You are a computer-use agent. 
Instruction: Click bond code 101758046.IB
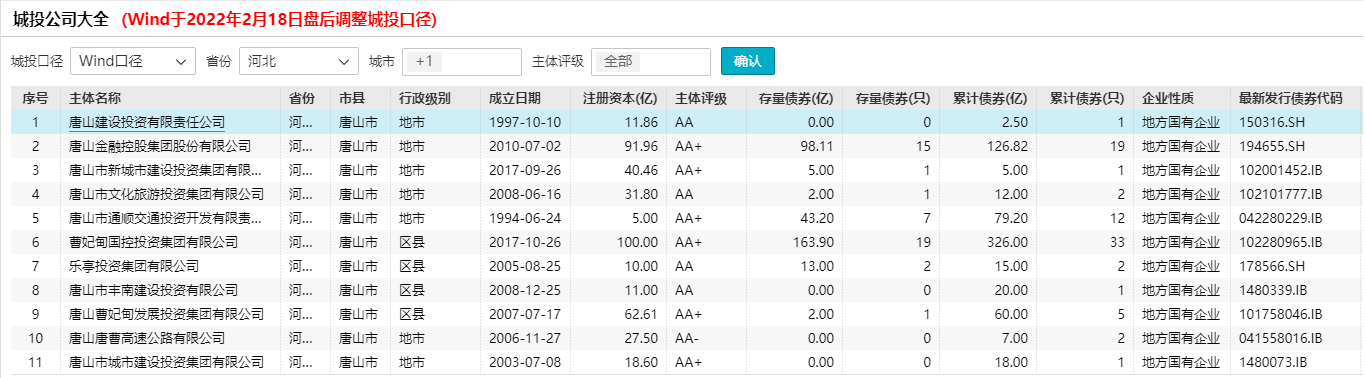pos(1280,314)
